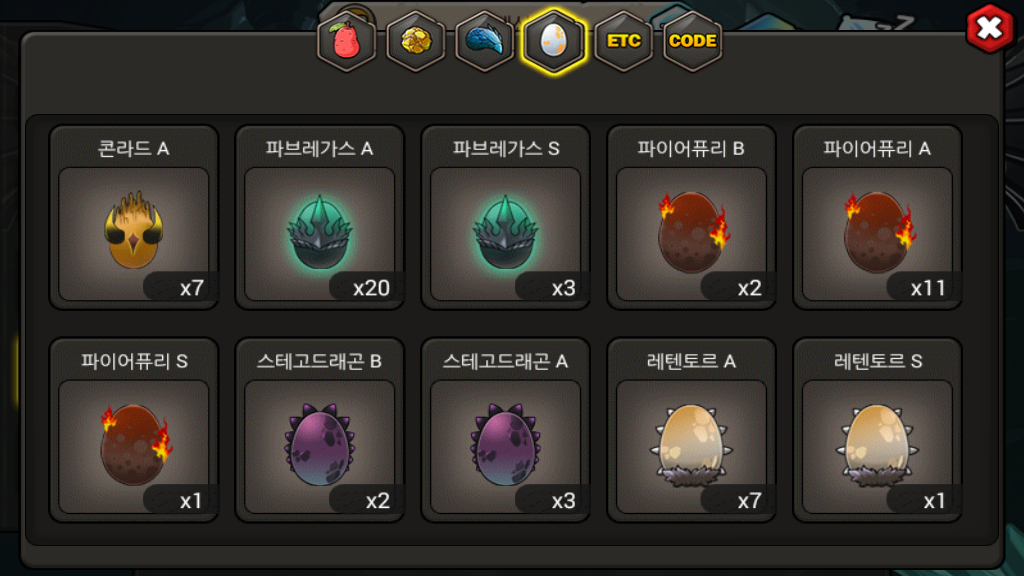Select the egg category tab
The height and width of the screenshot is (576, 1024).
[x=554, y=41]
